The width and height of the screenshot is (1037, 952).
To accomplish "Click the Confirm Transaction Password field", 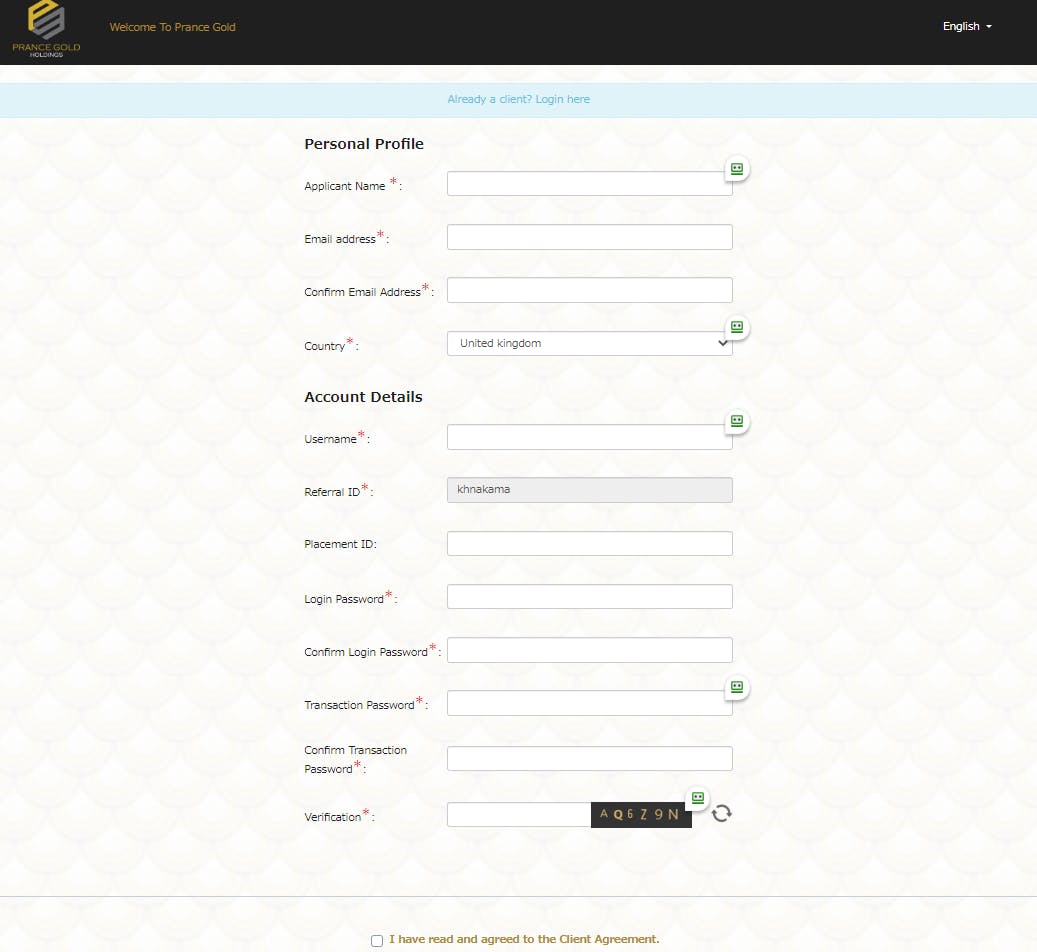I will coord(589,758).
